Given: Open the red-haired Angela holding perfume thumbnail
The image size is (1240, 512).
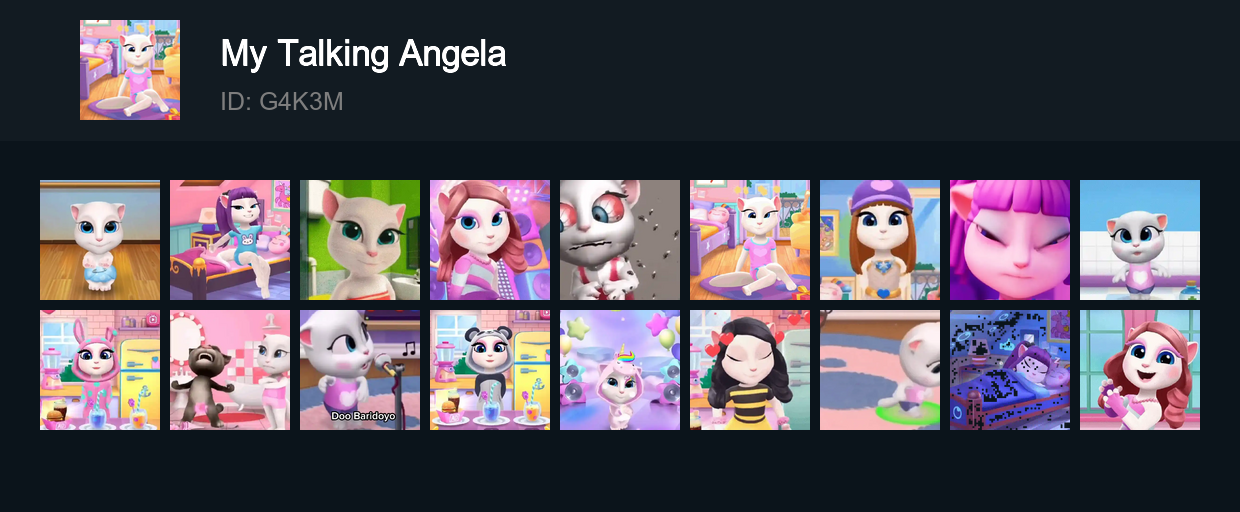Looking at the screenshot, I should pyautogui.click(x=1140, y=370).
